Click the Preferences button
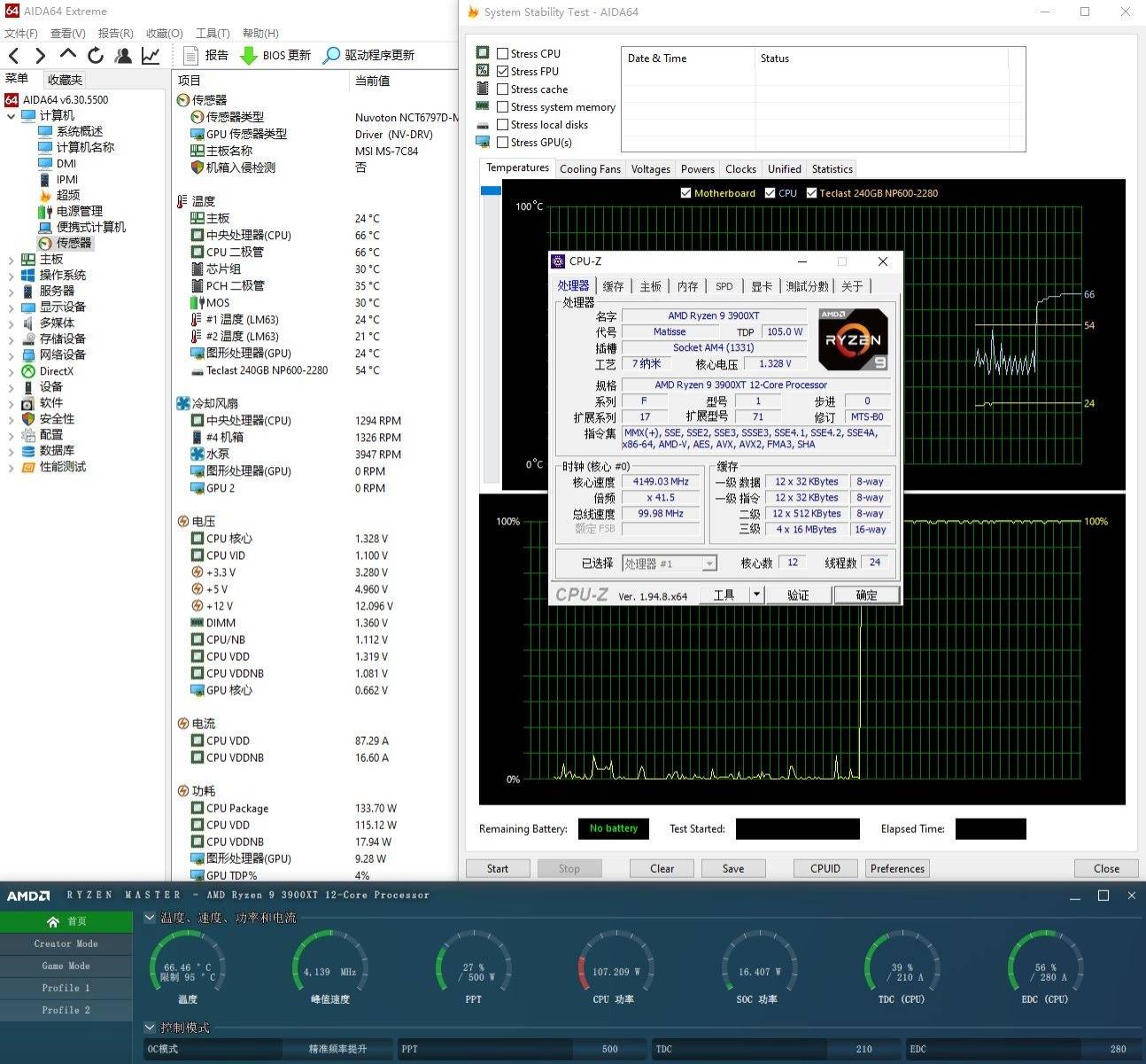The width and height of the screenshot is (1146, 1064). click(897, 868)
